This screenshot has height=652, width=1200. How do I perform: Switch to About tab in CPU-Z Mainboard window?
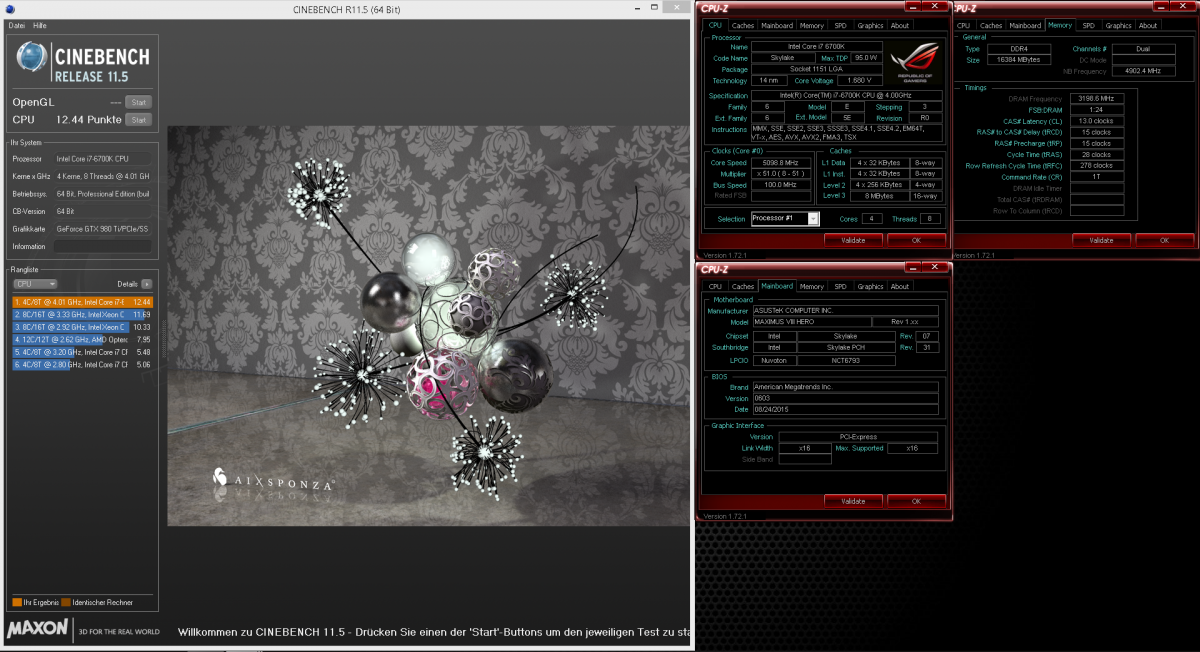coord(900,286)
